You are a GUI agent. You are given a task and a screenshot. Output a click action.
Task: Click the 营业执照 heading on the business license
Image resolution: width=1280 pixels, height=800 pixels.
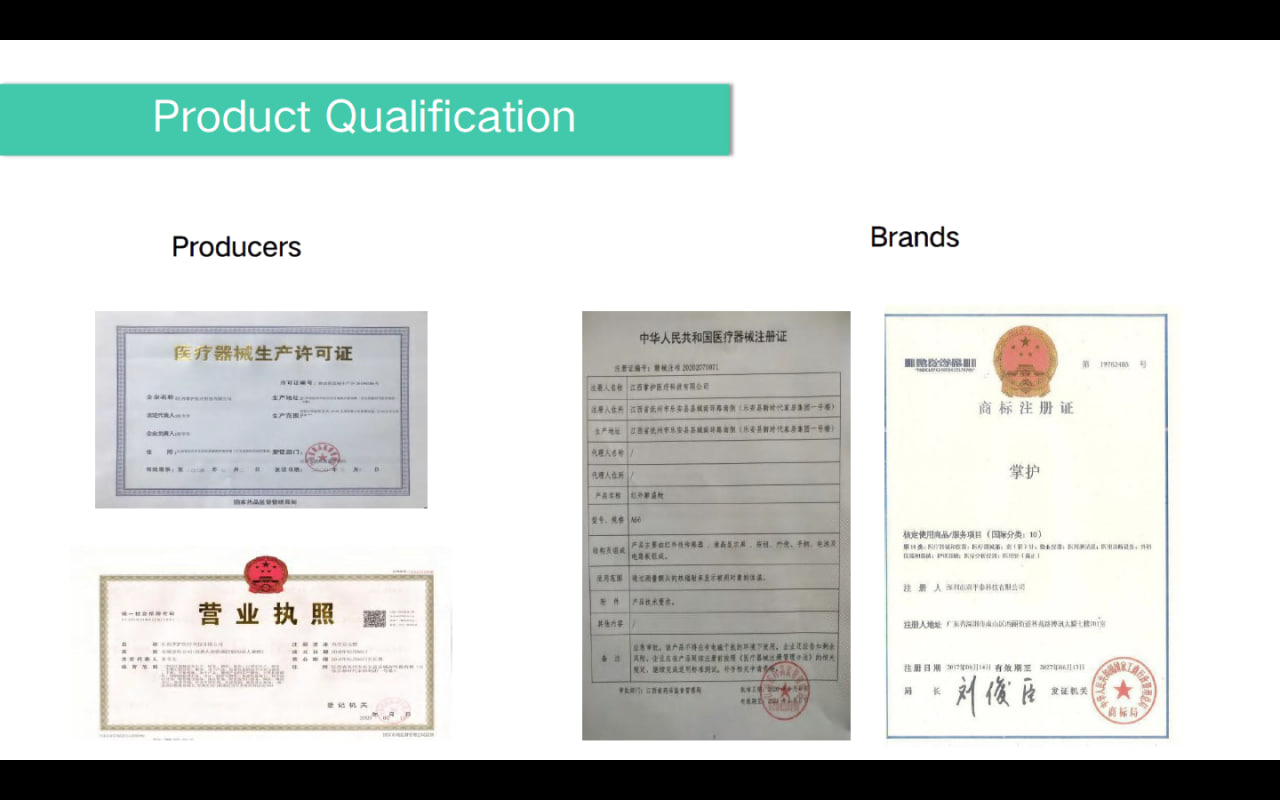tap(265, 614)
